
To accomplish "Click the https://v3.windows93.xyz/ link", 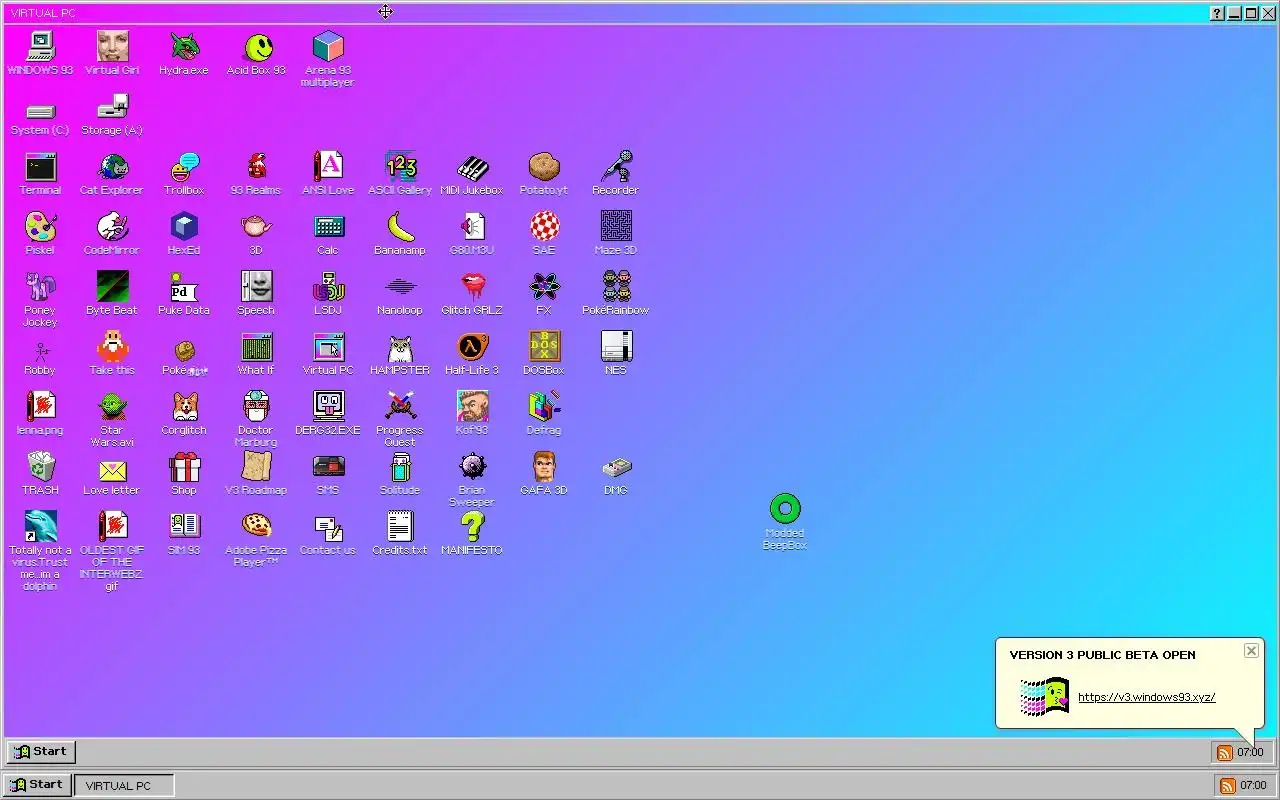I will (1146, 698).
